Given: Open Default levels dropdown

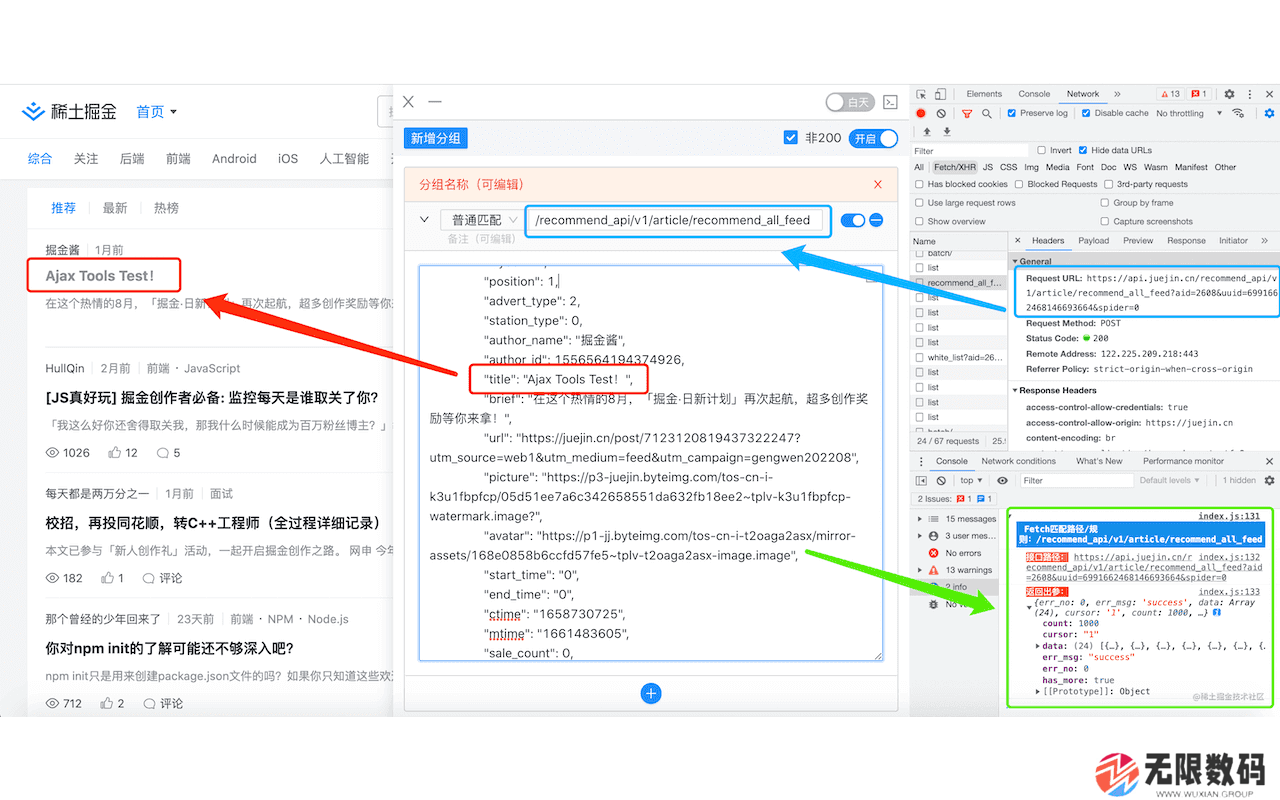Looking at the screenshot, I should click(x=1168, y=480).
